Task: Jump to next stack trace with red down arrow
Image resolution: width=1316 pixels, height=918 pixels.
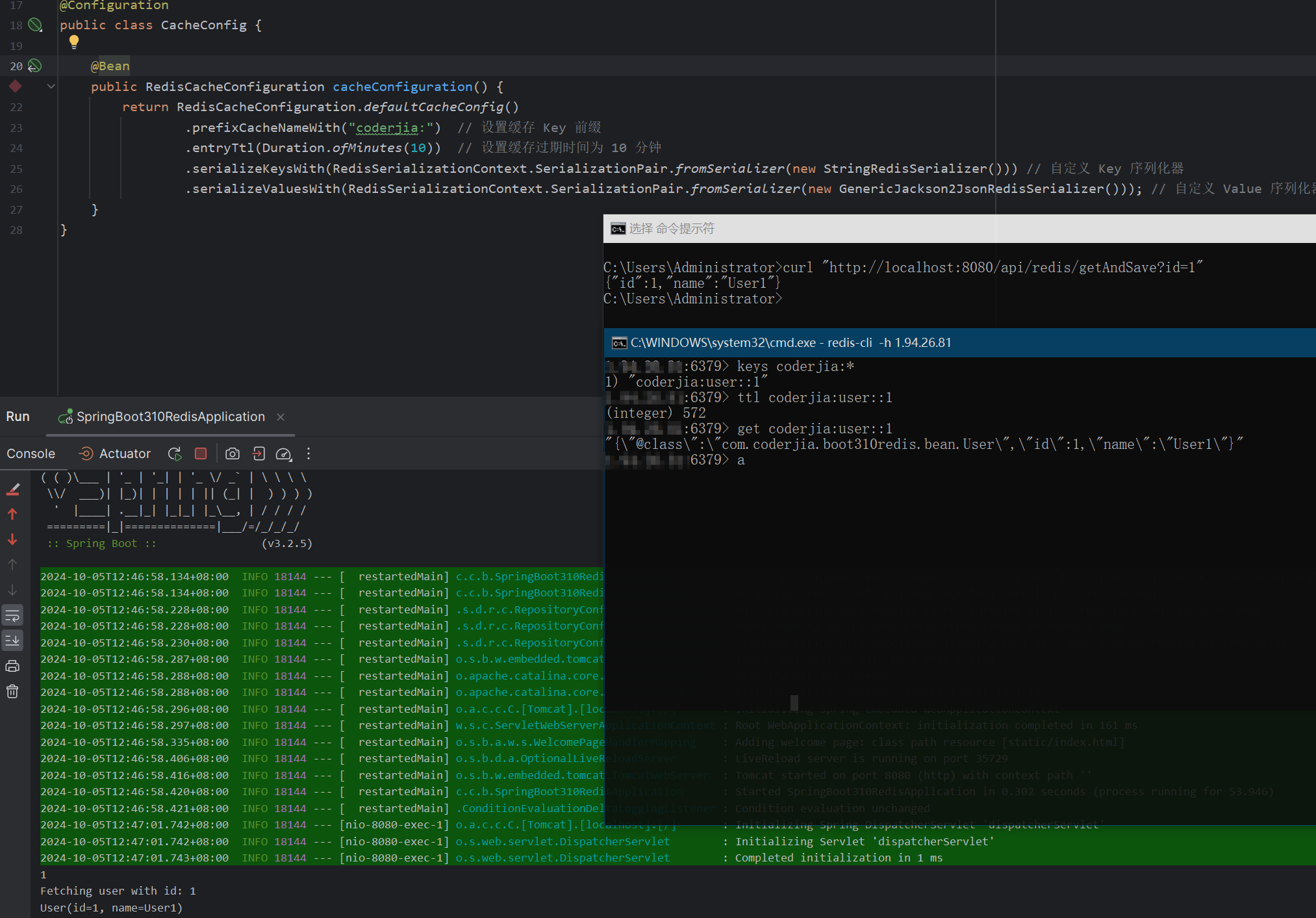Action: click(x=12, y=540)
